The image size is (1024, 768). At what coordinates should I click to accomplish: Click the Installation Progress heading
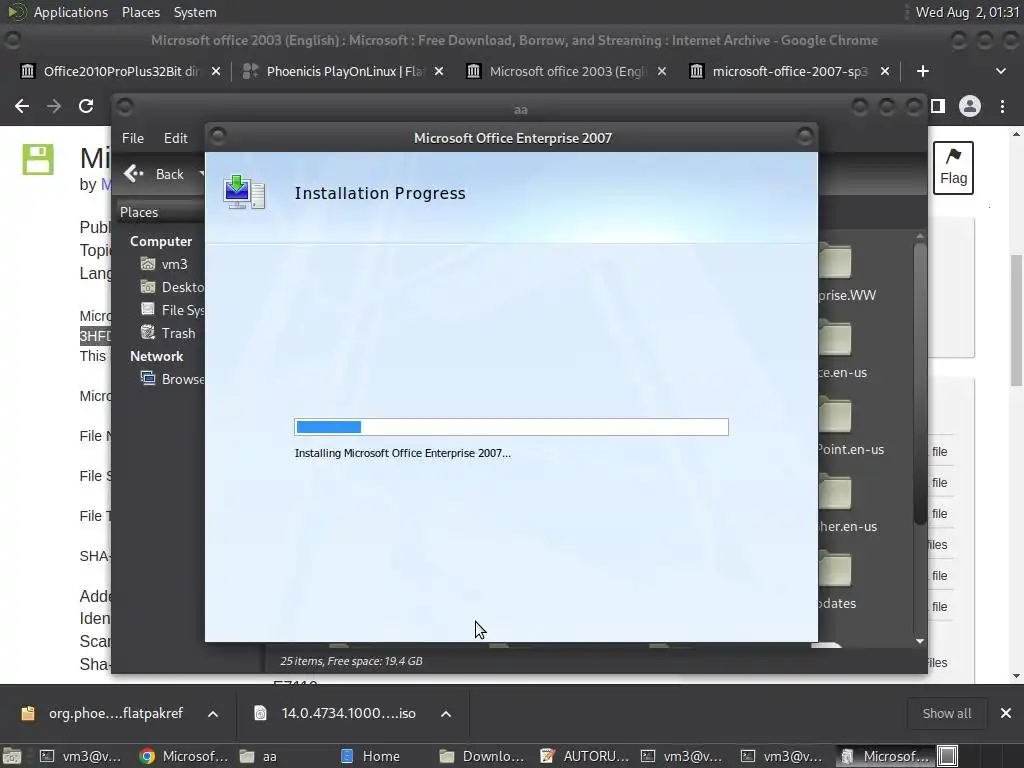pos(380,193)
